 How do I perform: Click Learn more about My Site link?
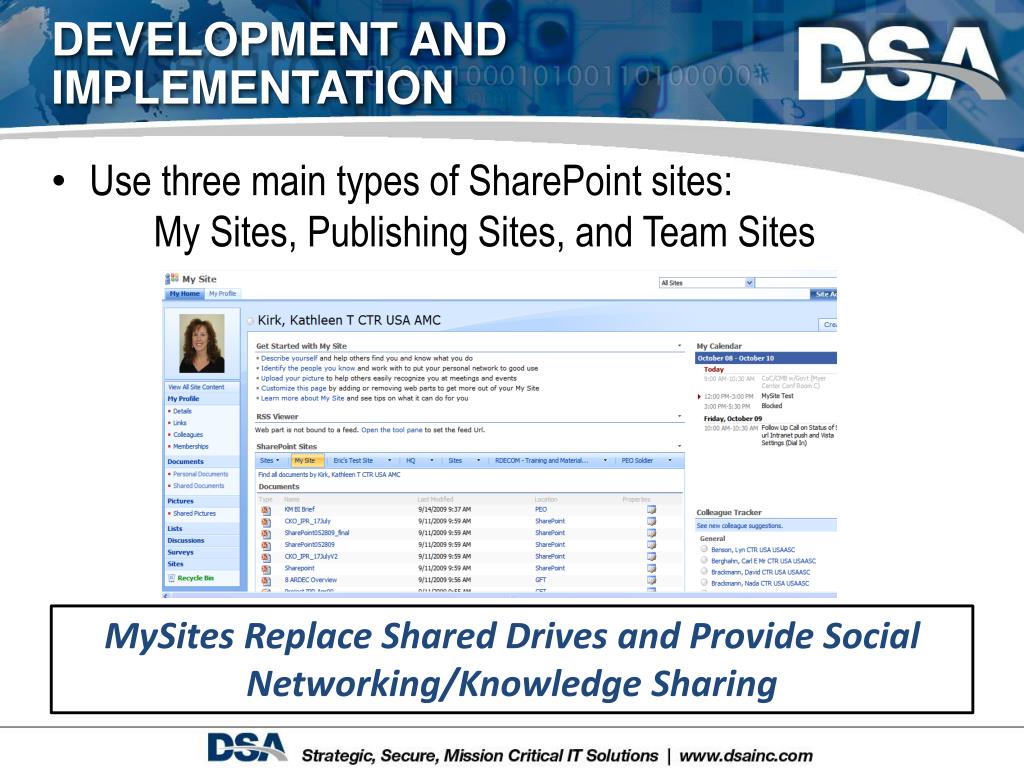(302, 398)
